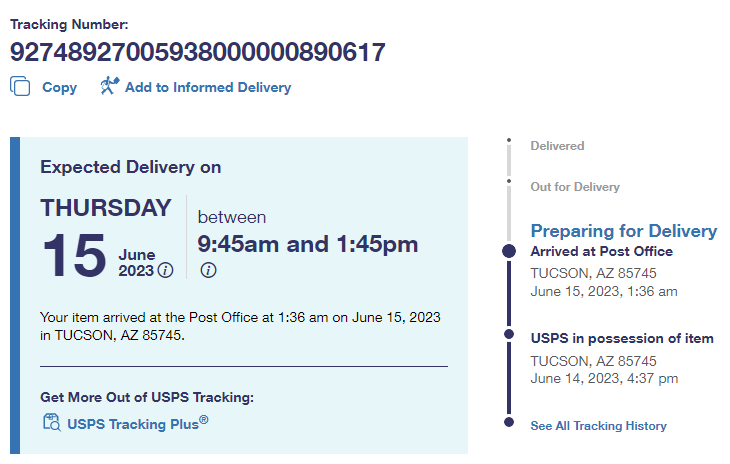
Task: Expand See All Tracking History
Action: 598,425
